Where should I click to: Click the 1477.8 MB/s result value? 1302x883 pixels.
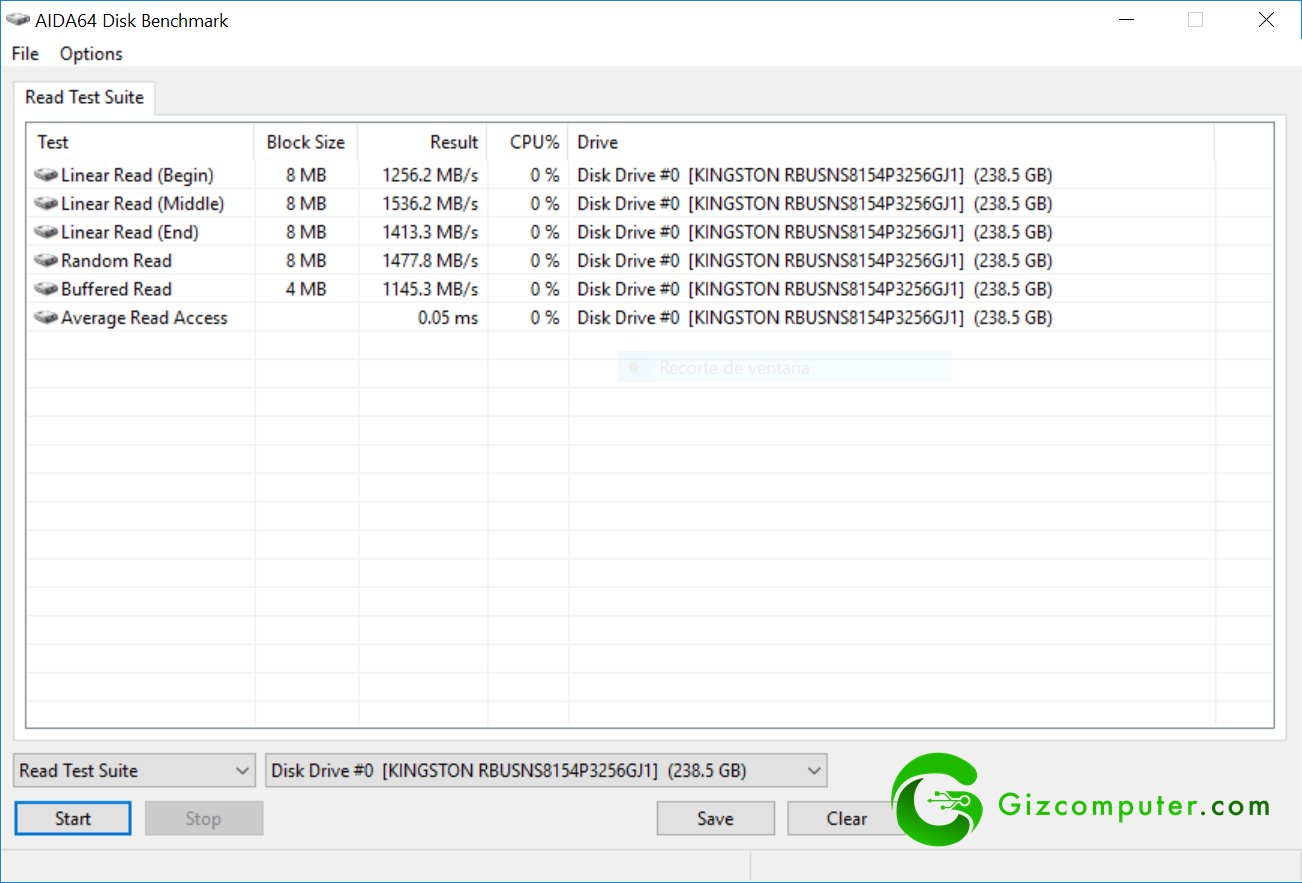430,261
